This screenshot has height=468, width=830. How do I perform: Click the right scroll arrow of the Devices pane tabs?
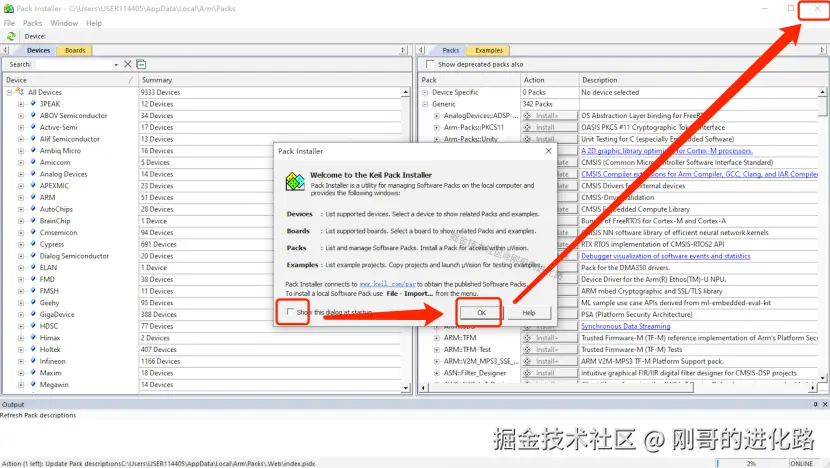(403, 50)
